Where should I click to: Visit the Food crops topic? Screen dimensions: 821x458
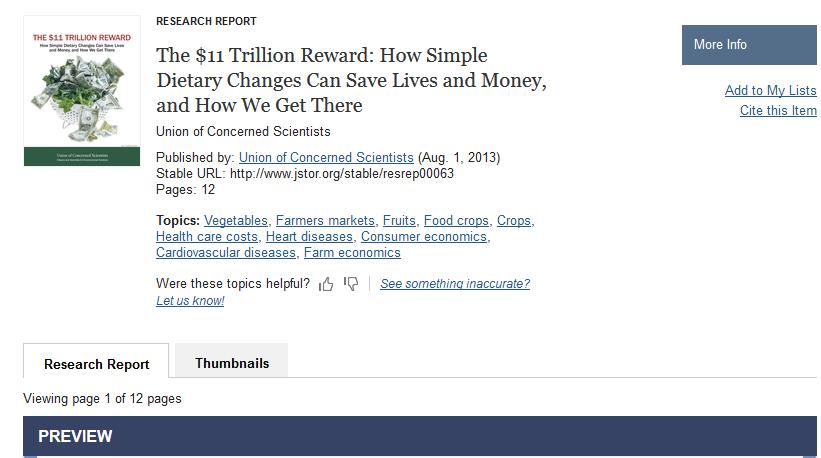pyautogui.click(x=456, y=221)
